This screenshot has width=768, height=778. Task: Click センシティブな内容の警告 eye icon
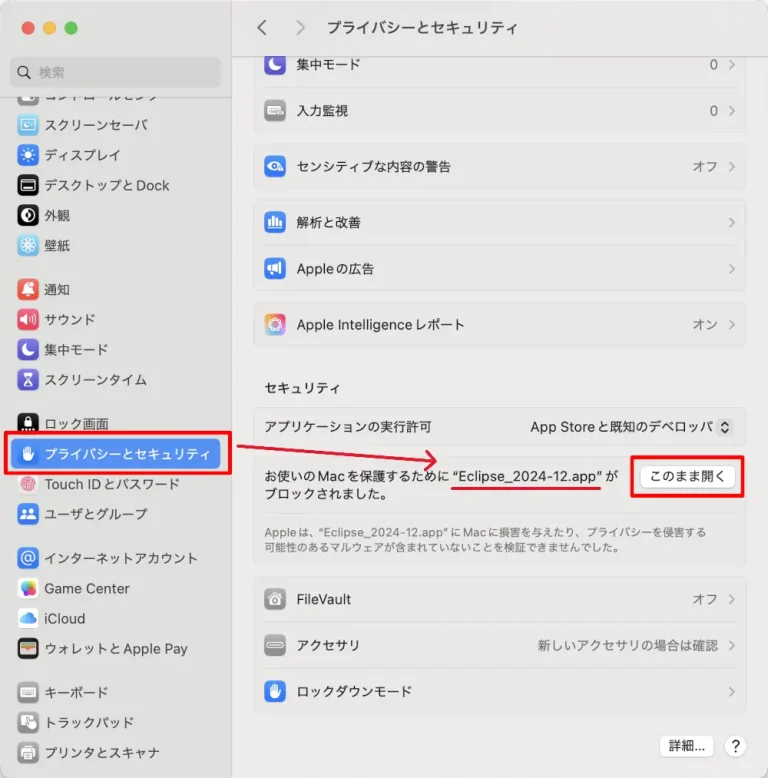(275, 166)
